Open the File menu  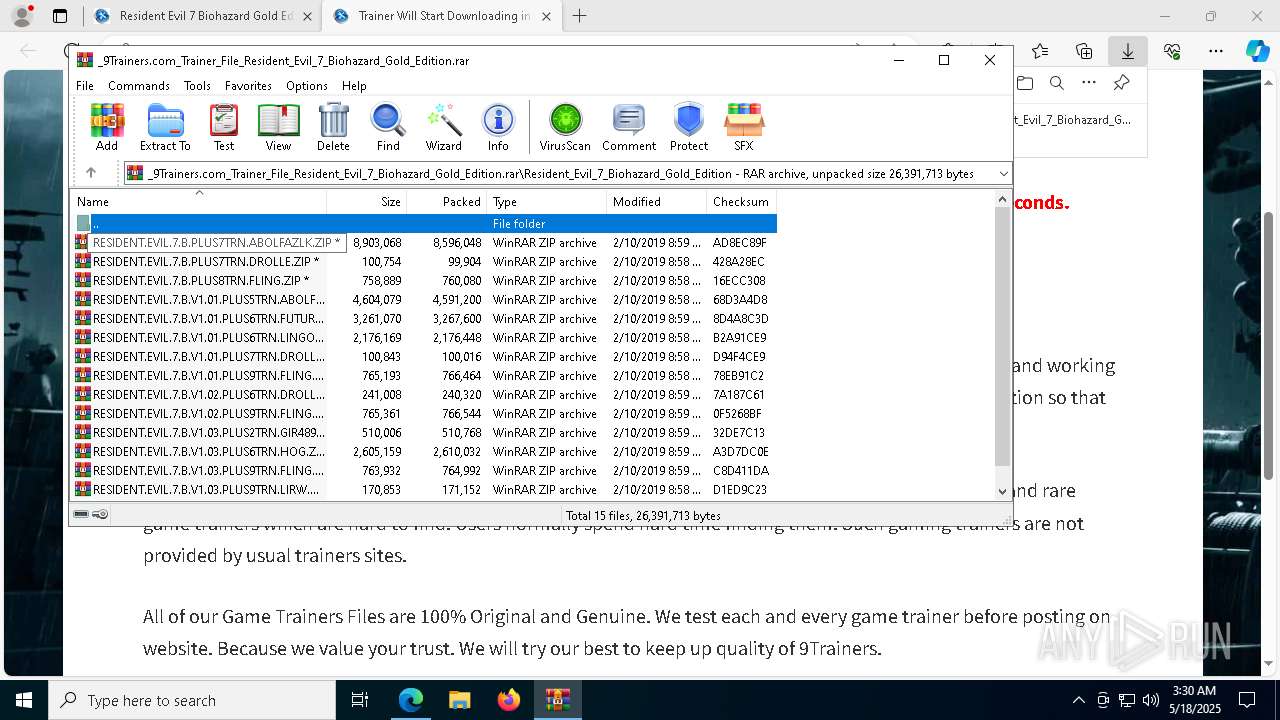(x=85, y=86)
